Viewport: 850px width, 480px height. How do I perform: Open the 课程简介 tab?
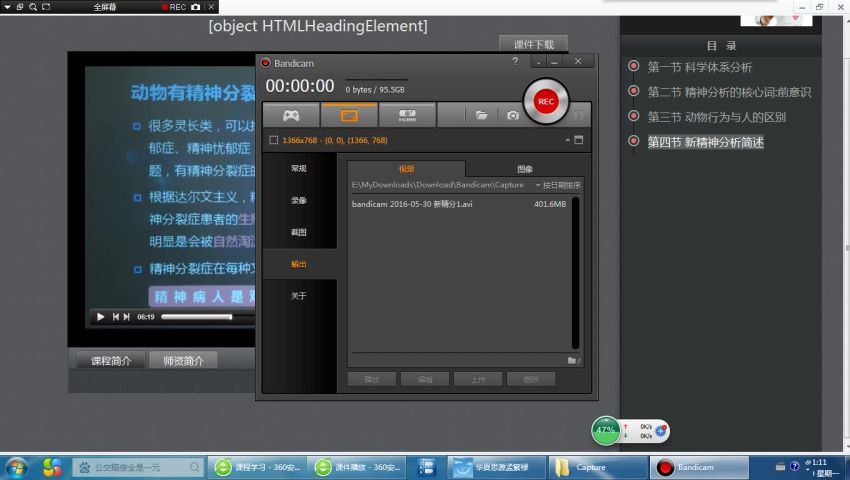(x=111, y=361)
